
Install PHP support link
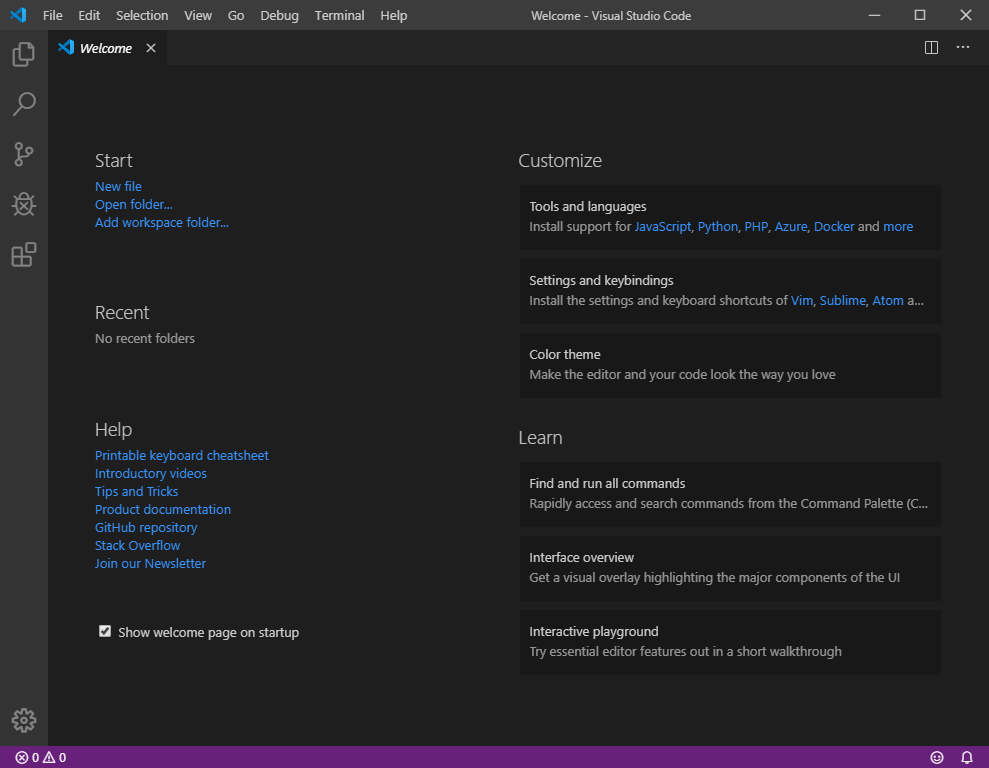coord(756,226)
